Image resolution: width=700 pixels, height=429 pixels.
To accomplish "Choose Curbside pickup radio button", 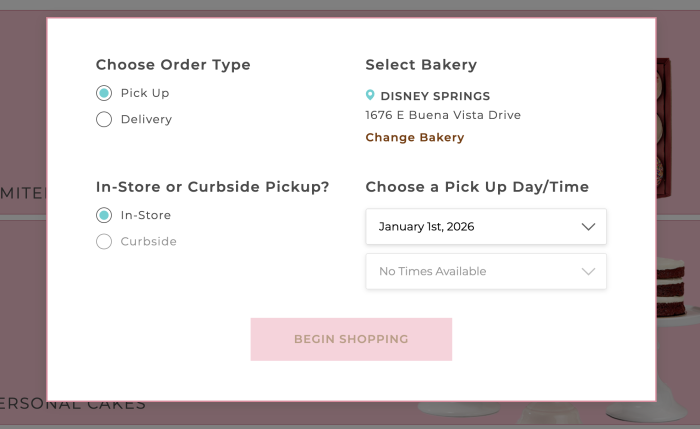I will (x=104, y=241).
